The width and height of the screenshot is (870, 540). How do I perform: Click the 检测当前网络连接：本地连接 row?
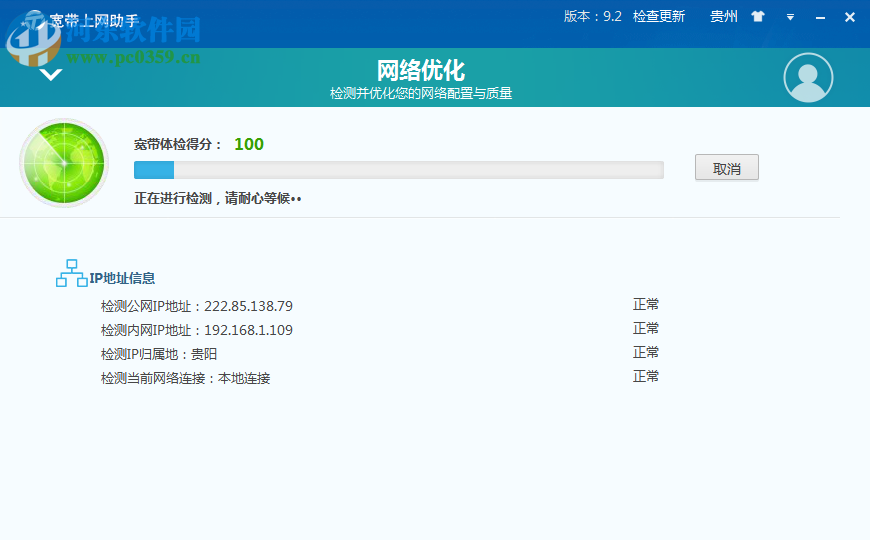click(185, 378)
